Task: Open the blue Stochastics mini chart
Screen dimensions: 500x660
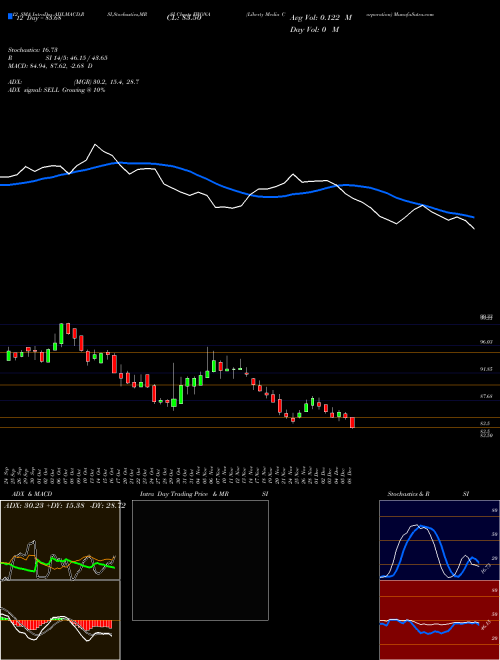Action: 439,540
